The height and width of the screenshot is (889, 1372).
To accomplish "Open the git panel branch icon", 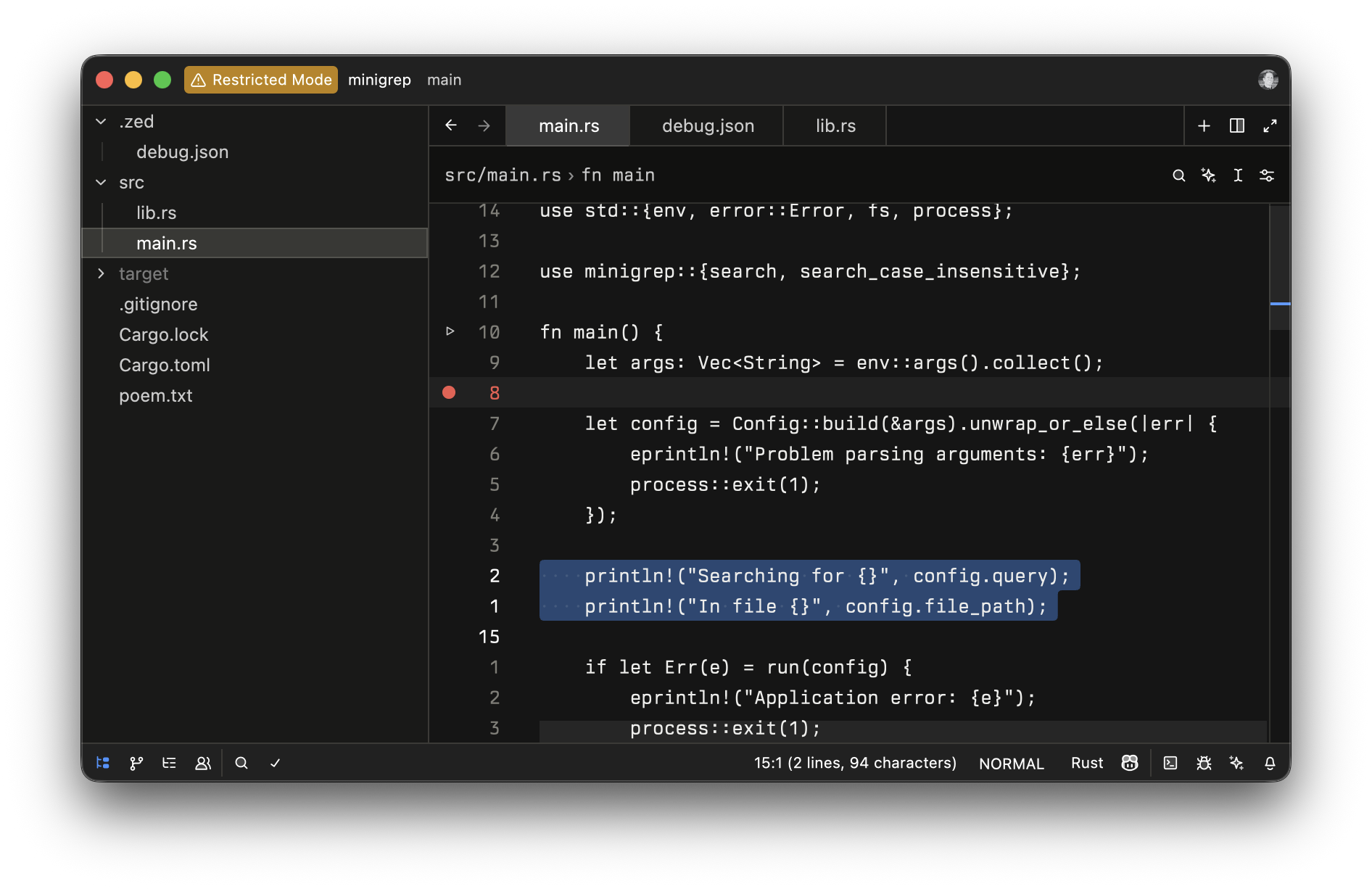I will point(136,763).
